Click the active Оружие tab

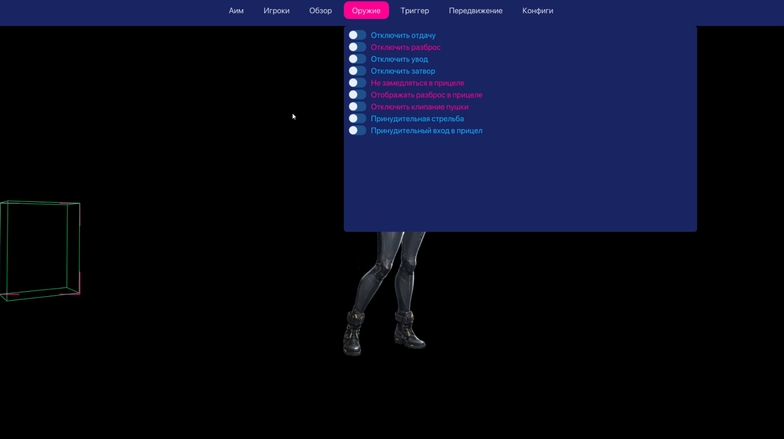[366, 11]
